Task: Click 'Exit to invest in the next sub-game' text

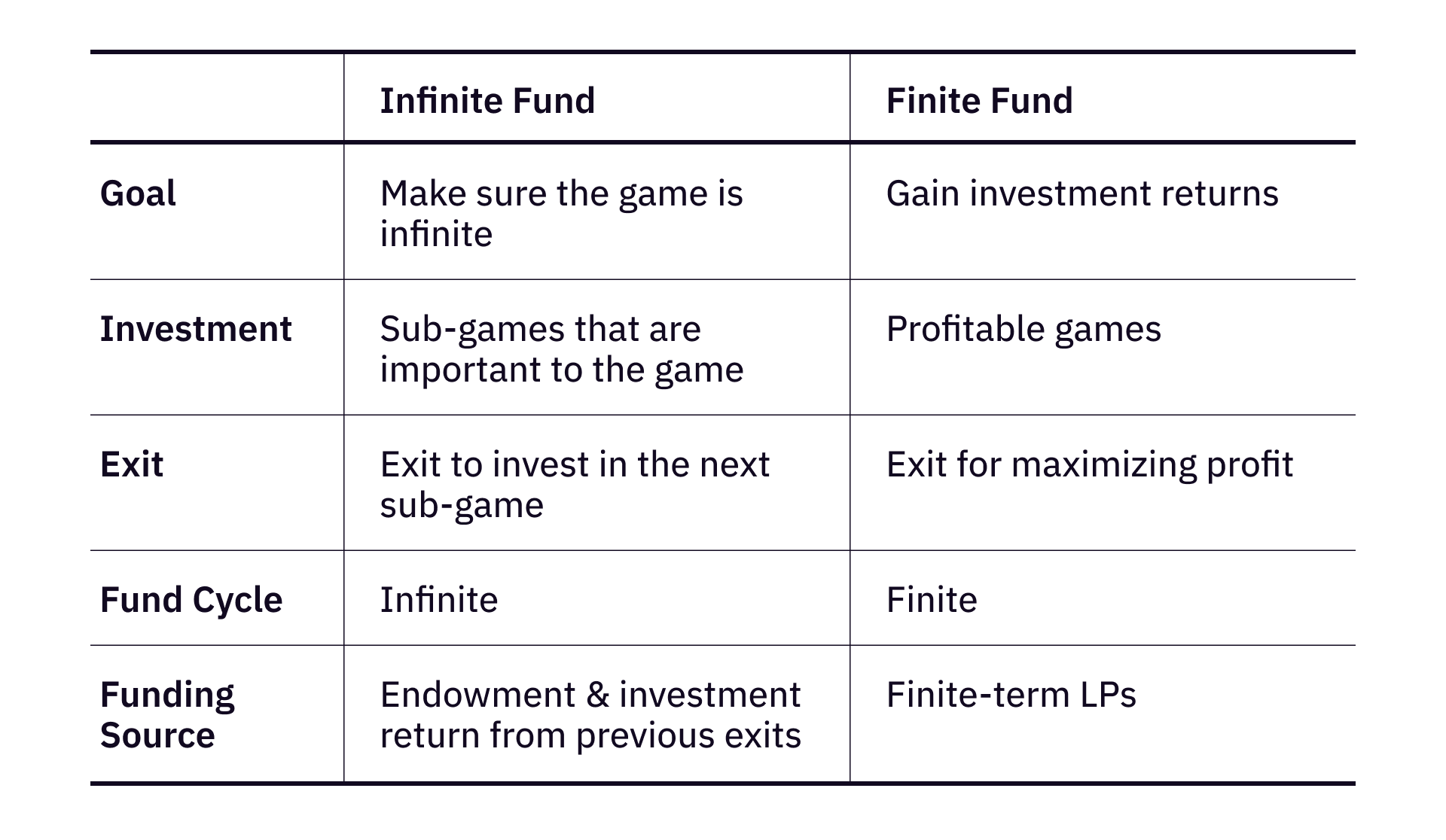Action: click(x=575, y=484)
